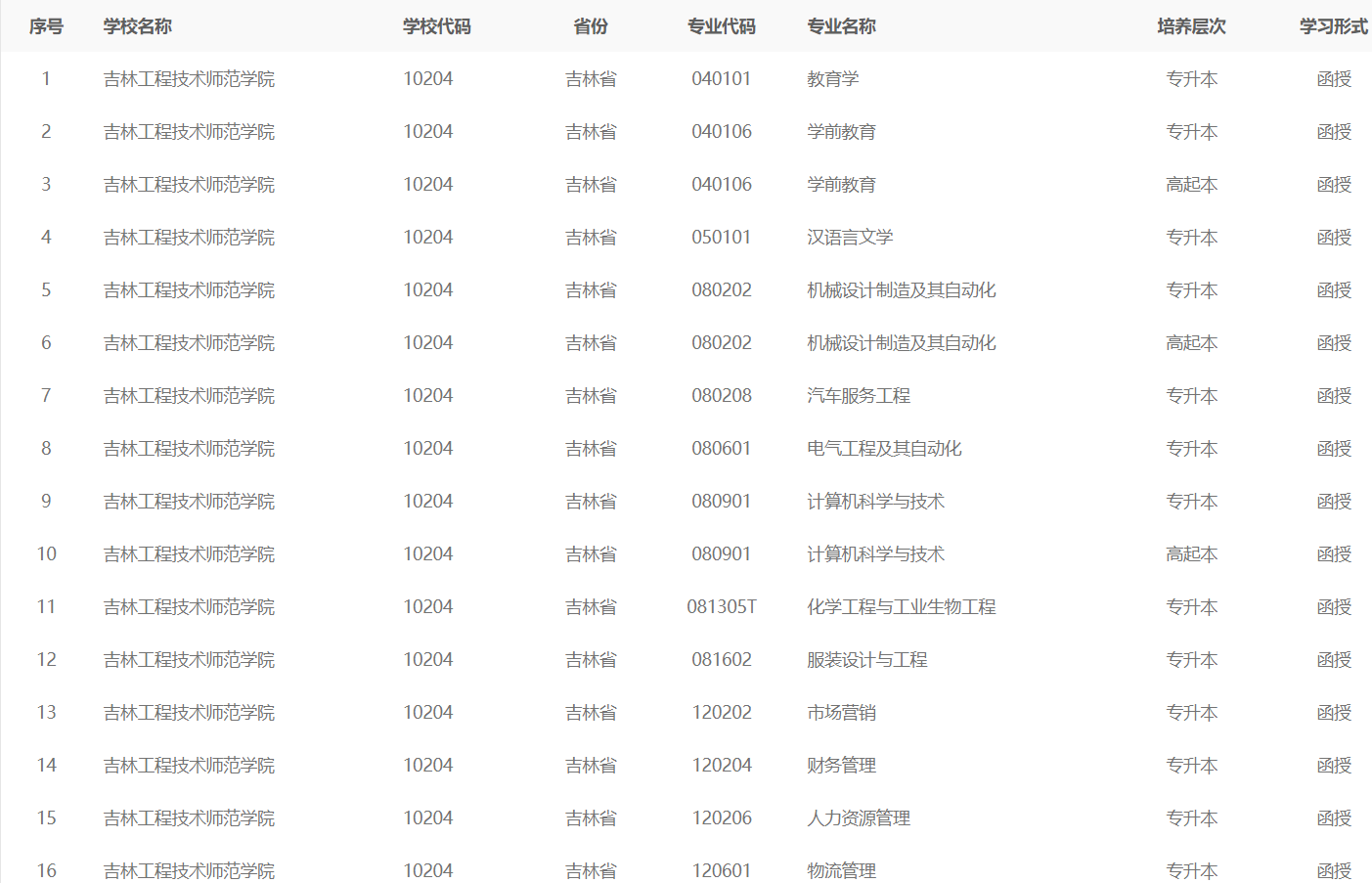Image resolution: width=1372 pixels, height=883 pixels.
Task: Click major code 081602
Action: [x=722, y=660]
